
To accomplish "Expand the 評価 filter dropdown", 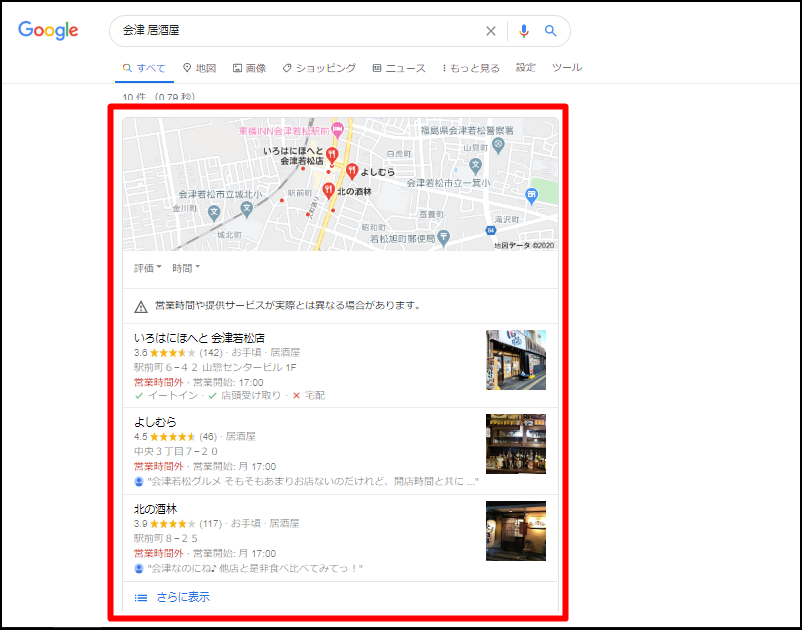I will click(x=148, y=268).
